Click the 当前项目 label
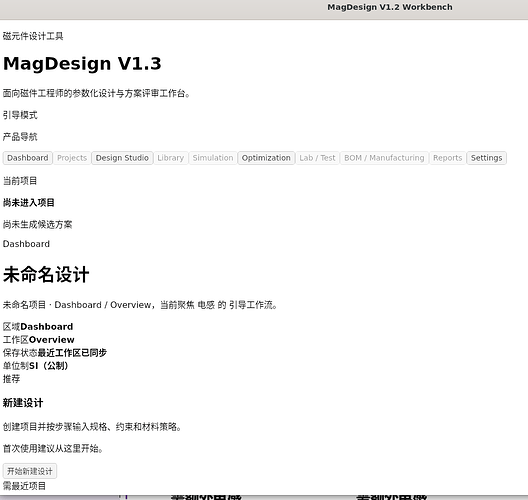 click(20, 181)
